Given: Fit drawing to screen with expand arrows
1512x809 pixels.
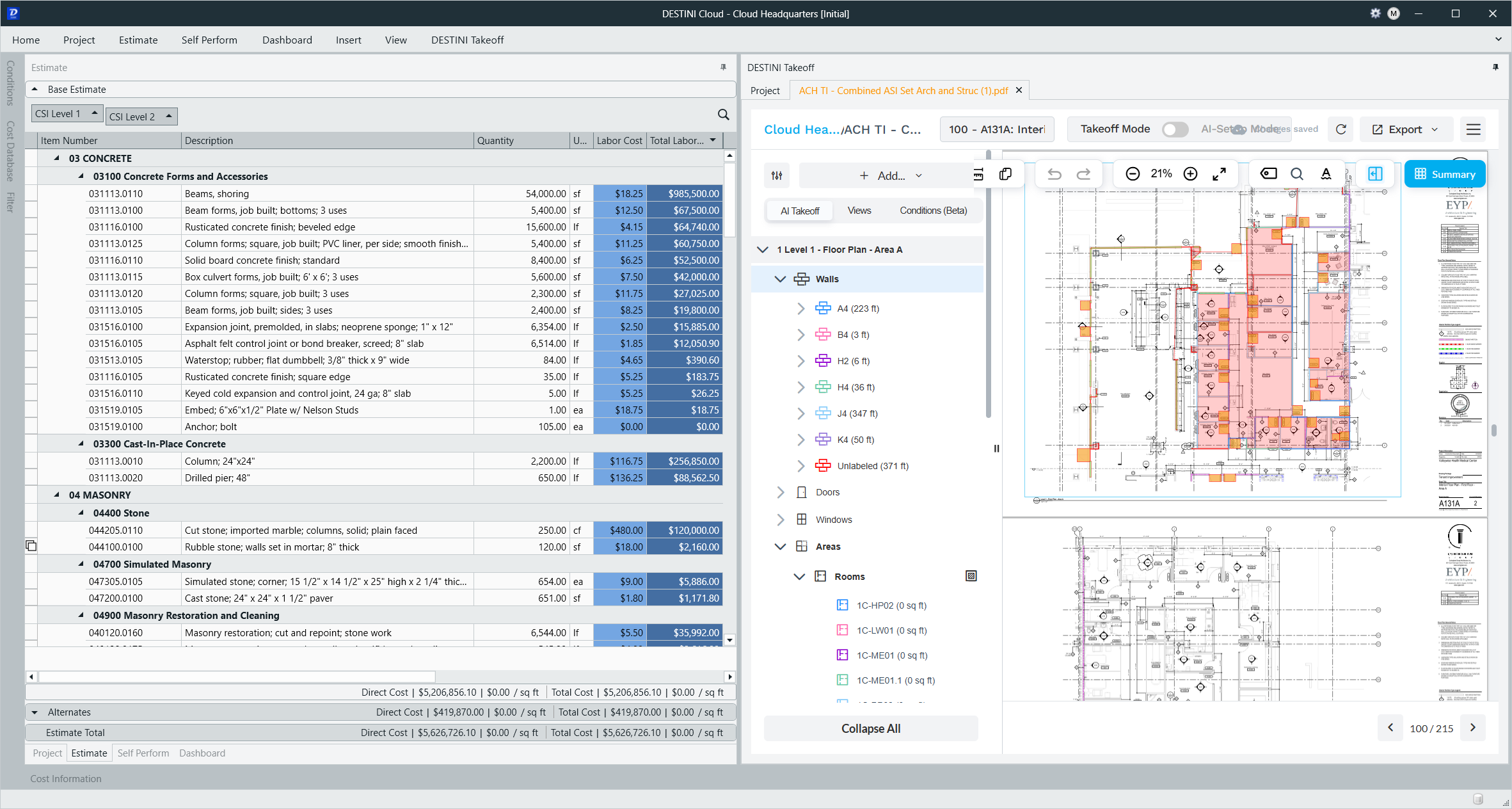Looking at the screenshot, I should coord(1220,174).
